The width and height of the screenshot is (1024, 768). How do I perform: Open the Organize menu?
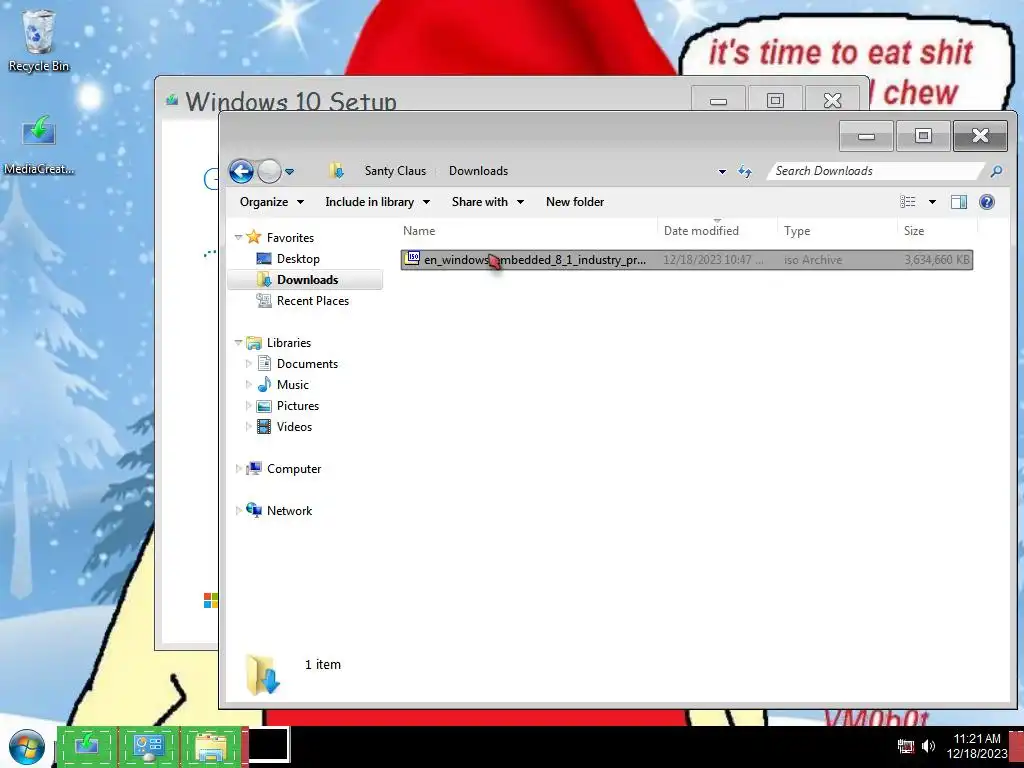pos(272,202)
